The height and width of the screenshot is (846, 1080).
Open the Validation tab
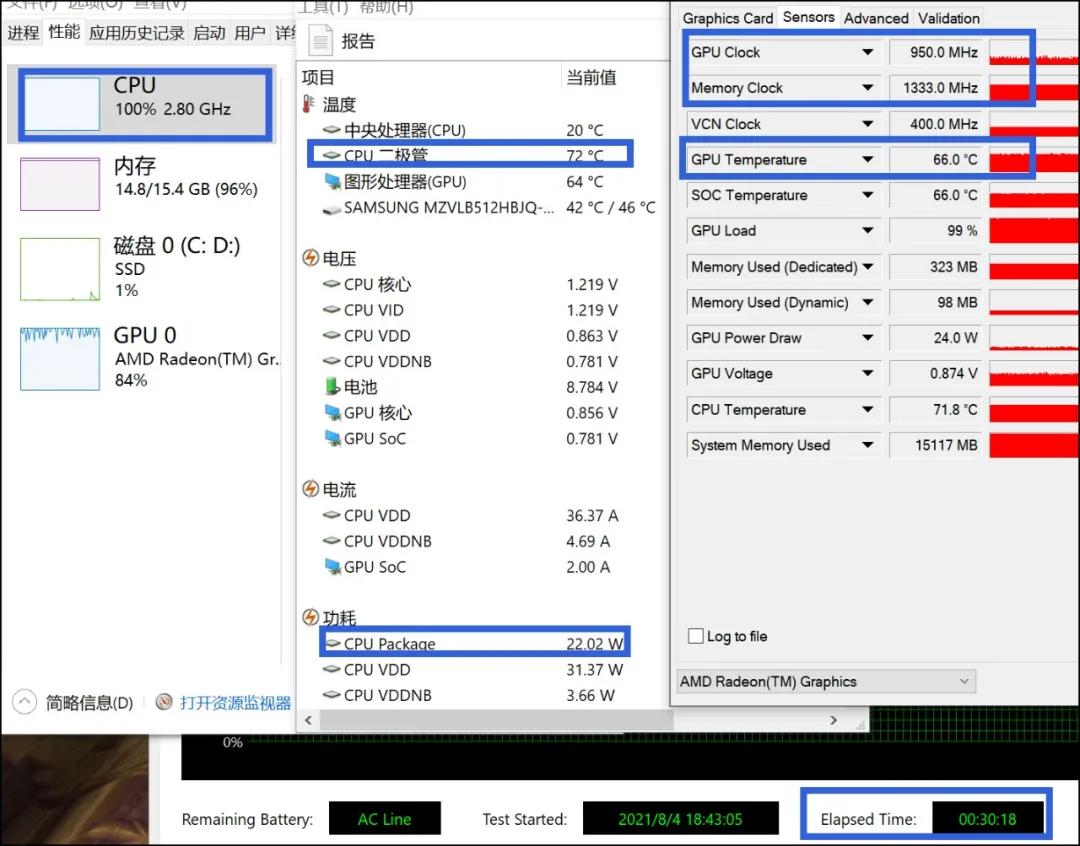click(948, 18)
